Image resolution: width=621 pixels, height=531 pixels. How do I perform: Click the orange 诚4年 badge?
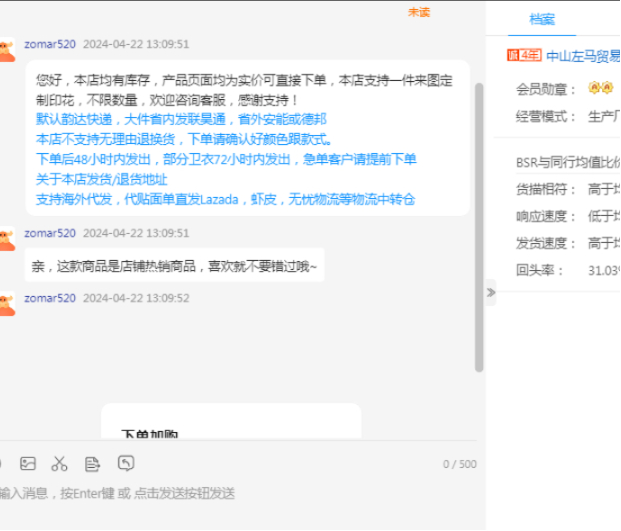(524, 56)
